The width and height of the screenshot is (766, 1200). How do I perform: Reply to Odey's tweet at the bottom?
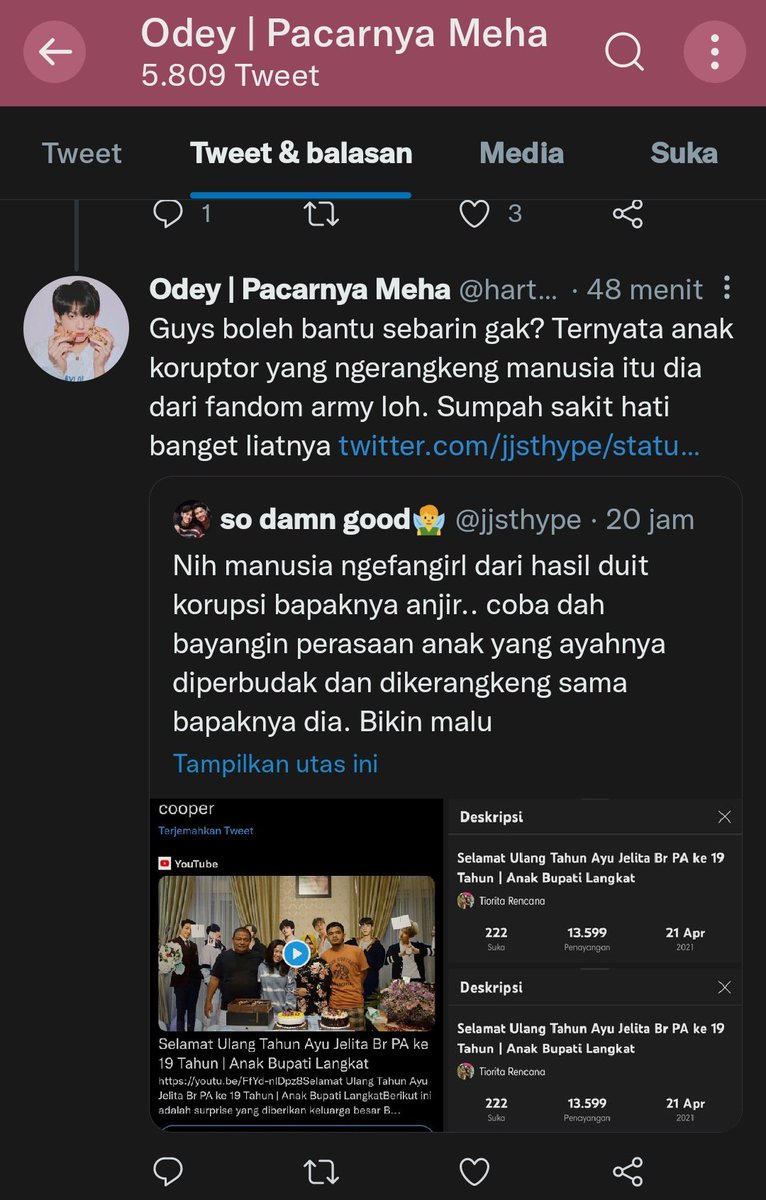pyautogui.click(x=168, y=1171)
